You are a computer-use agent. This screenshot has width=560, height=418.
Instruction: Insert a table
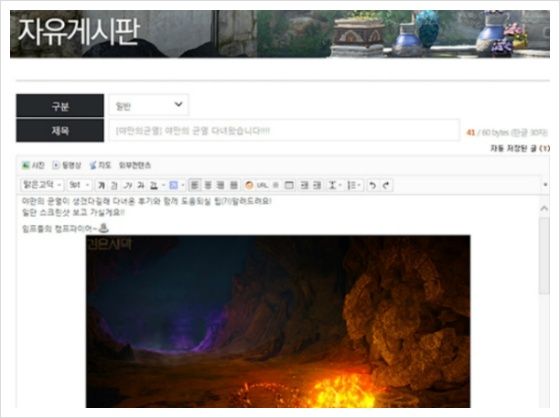[x=289, y=185]
